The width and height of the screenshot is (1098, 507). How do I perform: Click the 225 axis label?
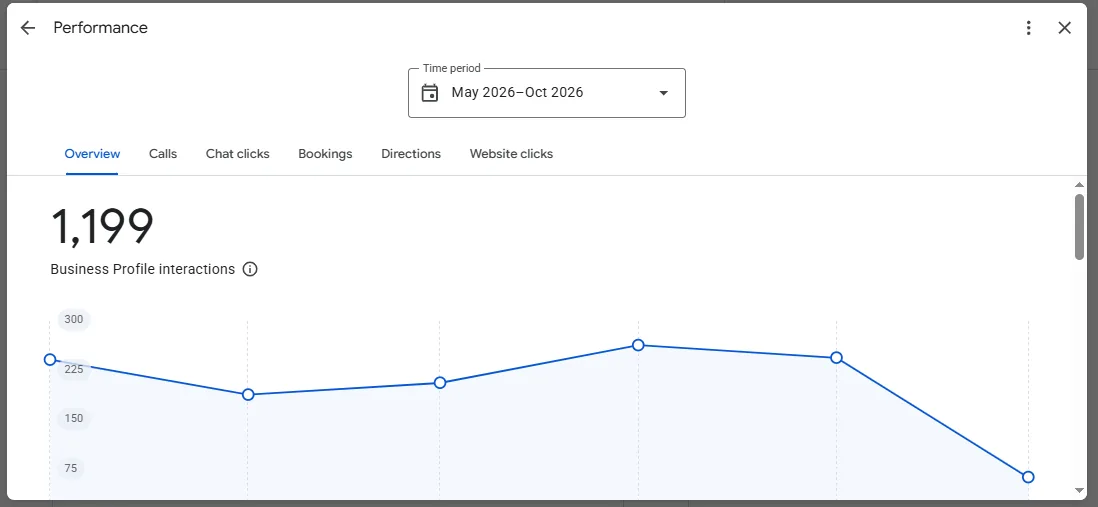pos(74,369)
